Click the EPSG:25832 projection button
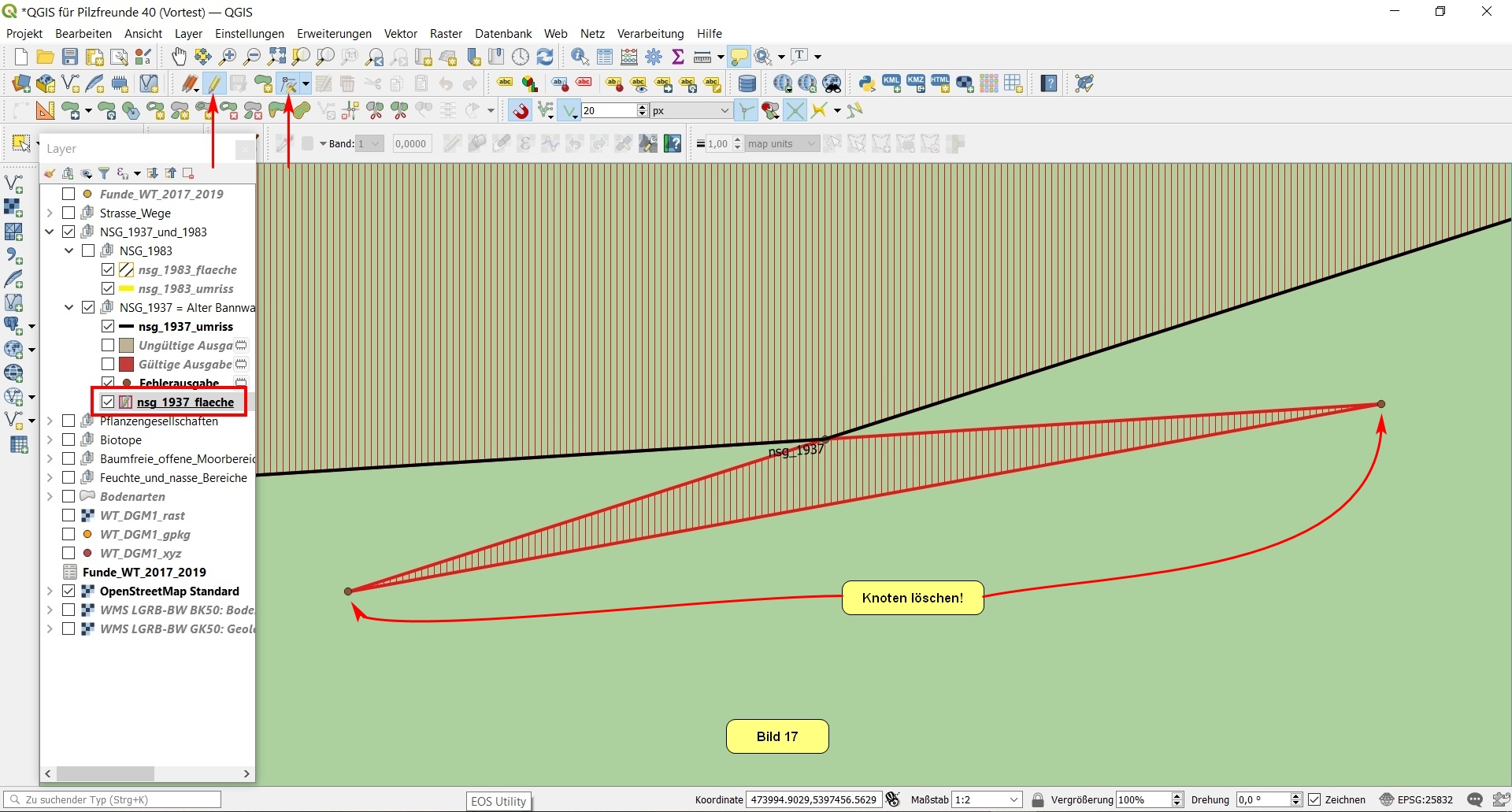Image resolution: width=1512 pixels, height=812 pixels. pyautogui.click(x=1417, y=799)
